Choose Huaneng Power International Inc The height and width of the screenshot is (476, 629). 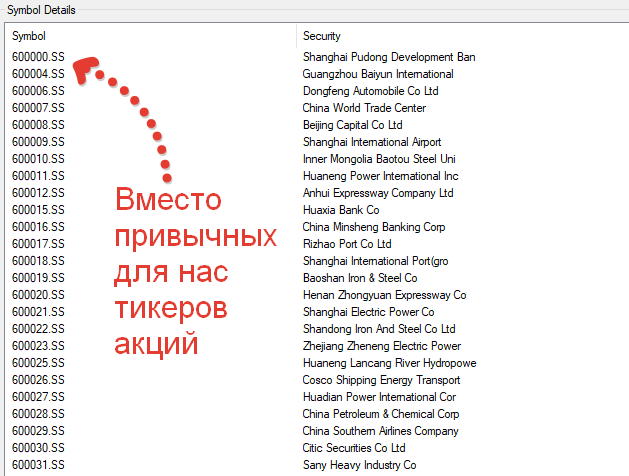coord(380,176)
